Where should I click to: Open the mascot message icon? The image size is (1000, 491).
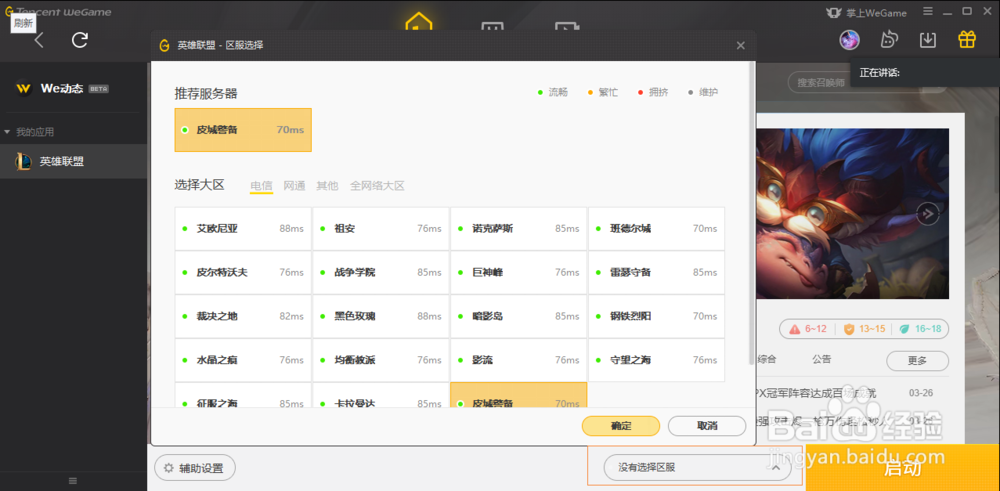click(x=888, y=40)
